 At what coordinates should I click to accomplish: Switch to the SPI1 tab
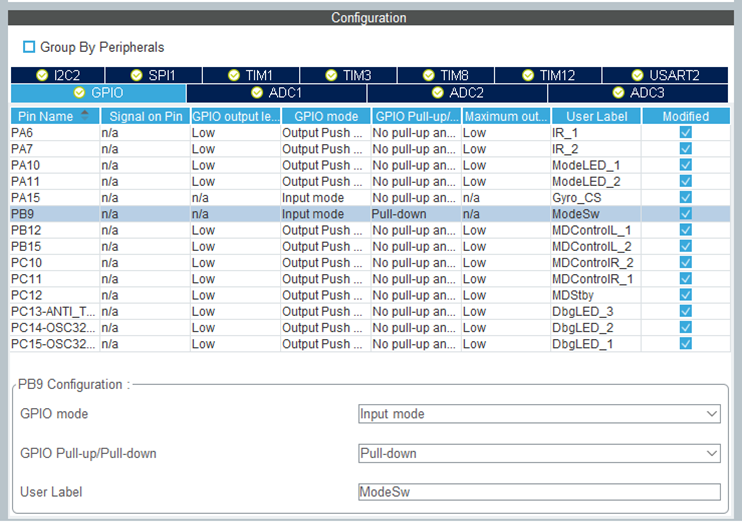[153, 75]
